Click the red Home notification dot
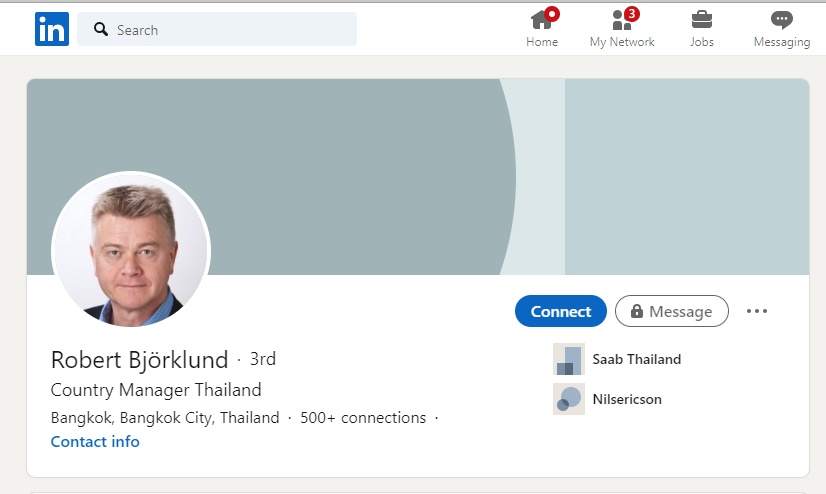This screenshot has height=494, width=826. pos(552,14)
